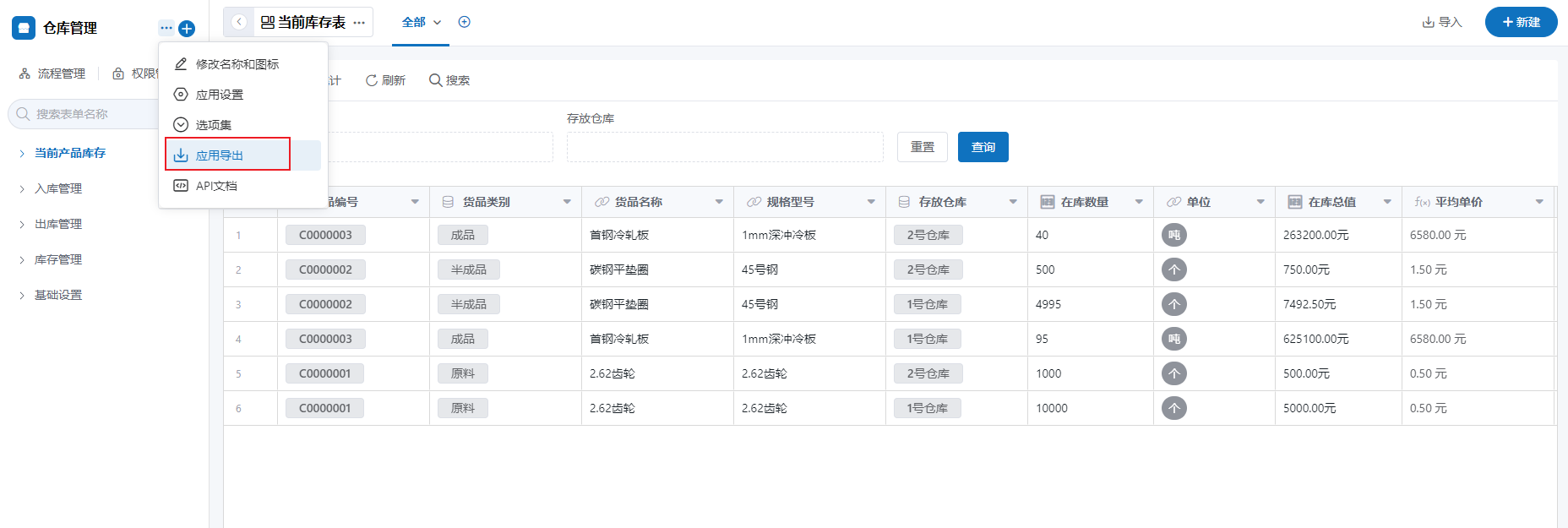The height and width of the screenshot is (528, 1568).
Task: Click the back arrow before 当前库存表
Action: point(239,22)
